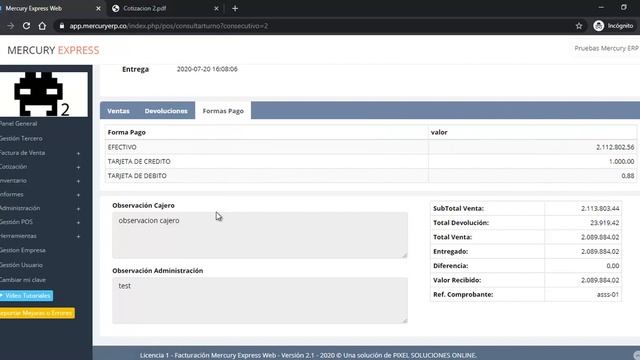Screen dimensions: 640x360
Task: Close the Cotizacion 2.pdf tab
Action: [216, 8]
